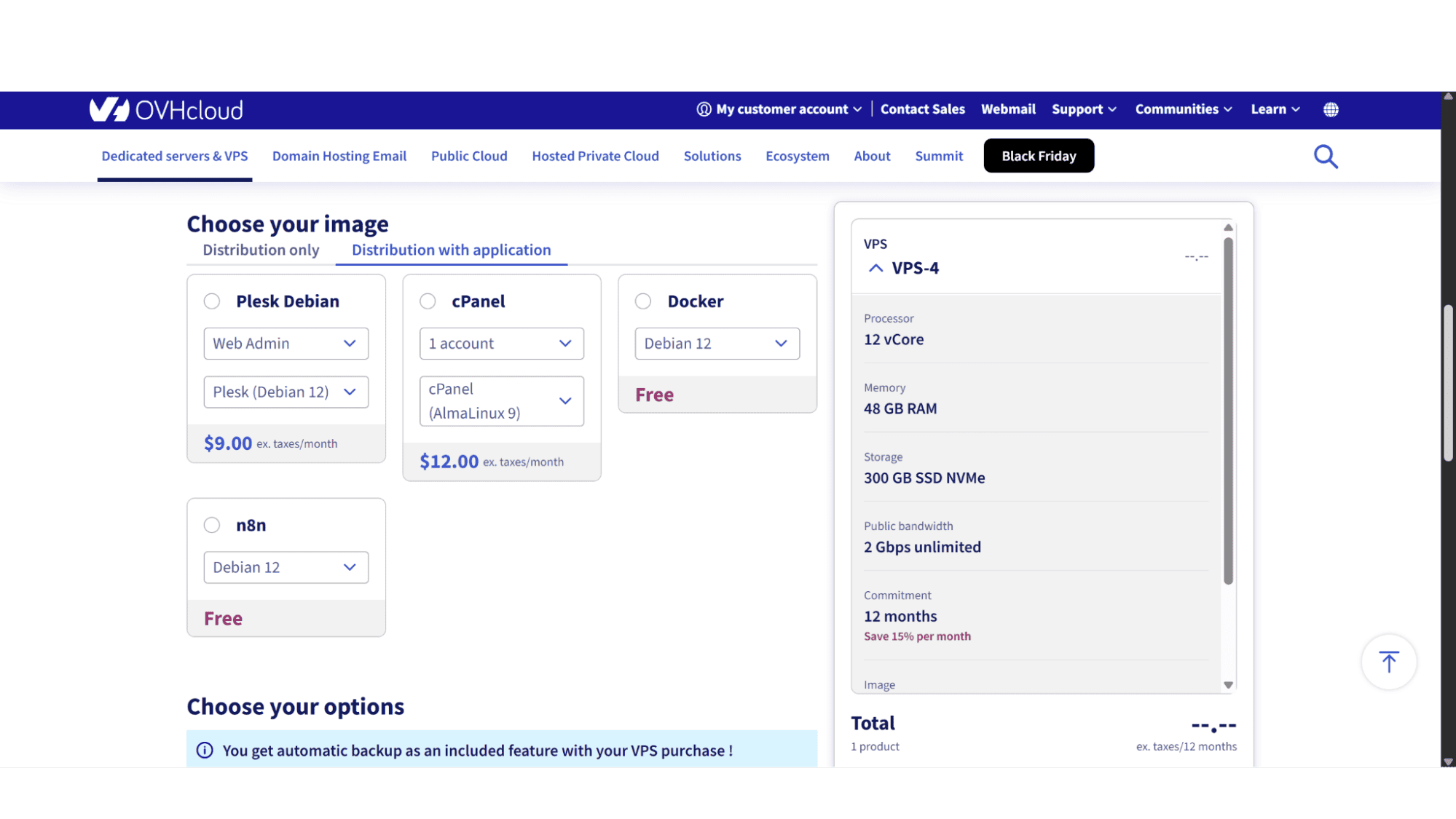
Task: Expand the Learn menu
Action: pos(1275,109)
